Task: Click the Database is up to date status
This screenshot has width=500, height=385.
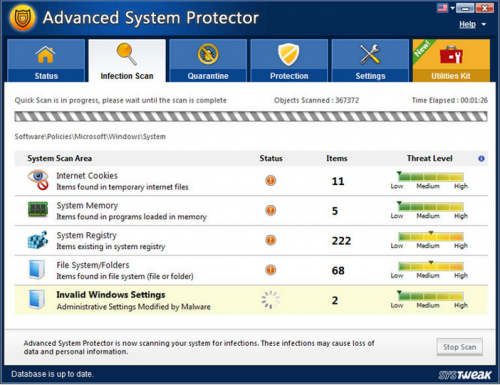Action: tap(52, 374)
